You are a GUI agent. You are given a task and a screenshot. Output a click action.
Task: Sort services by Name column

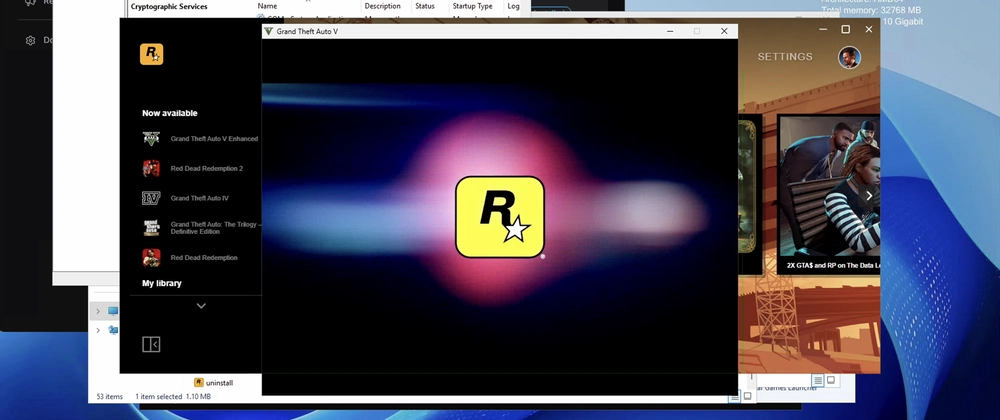267,6
